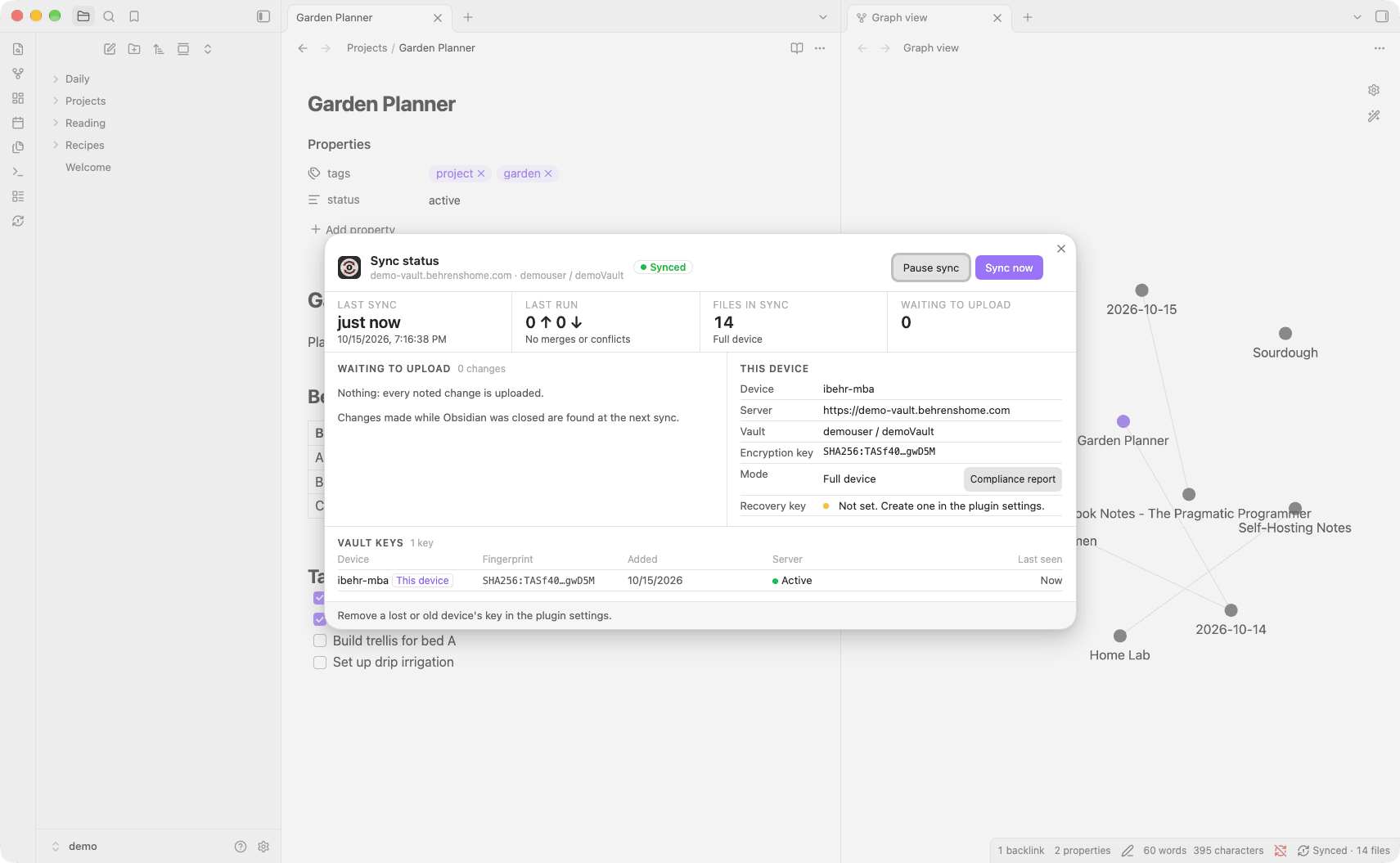1400x863 pixels.
Task: Click the Pause sync button
Action: [x=931, y=267]
